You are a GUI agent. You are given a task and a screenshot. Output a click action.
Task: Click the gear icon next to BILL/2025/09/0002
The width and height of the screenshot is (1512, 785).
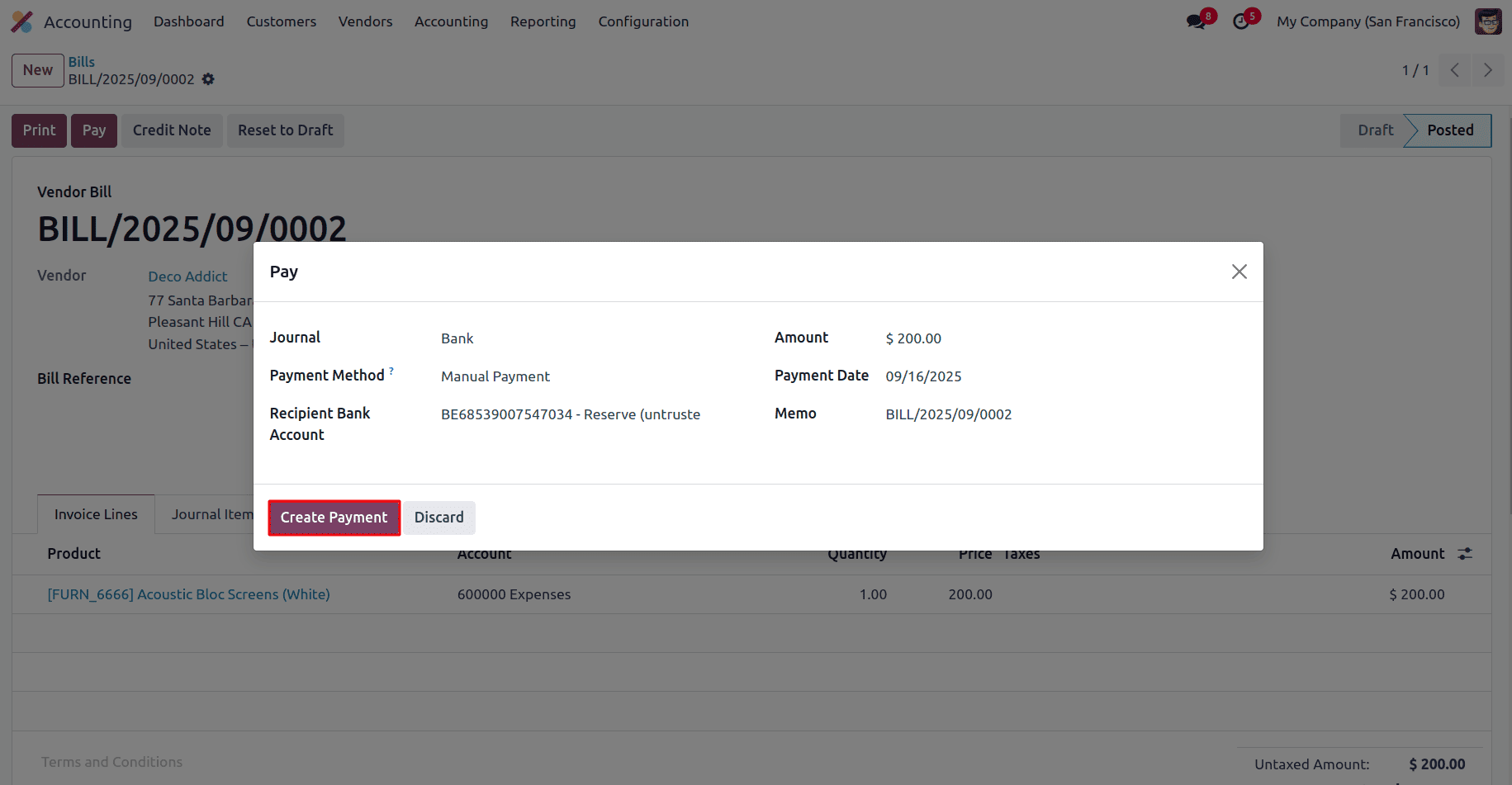208,79
